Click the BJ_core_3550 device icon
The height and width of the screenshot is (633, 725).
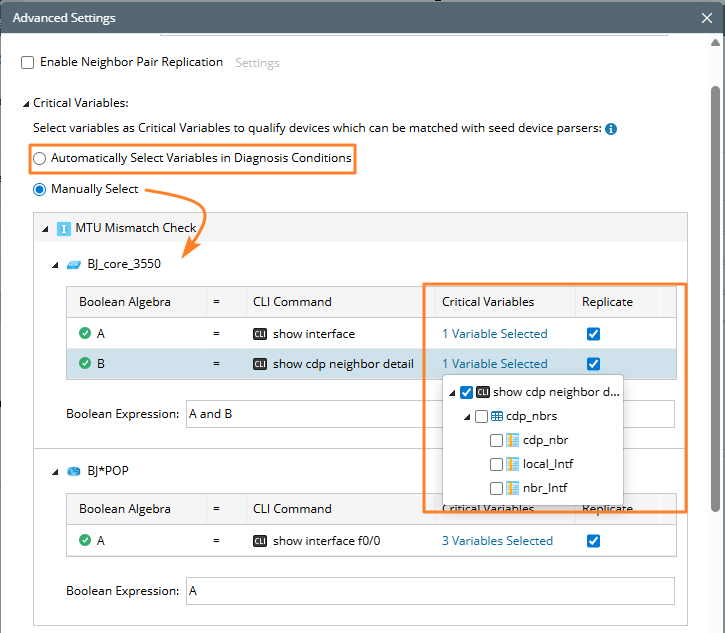[73, 265]
